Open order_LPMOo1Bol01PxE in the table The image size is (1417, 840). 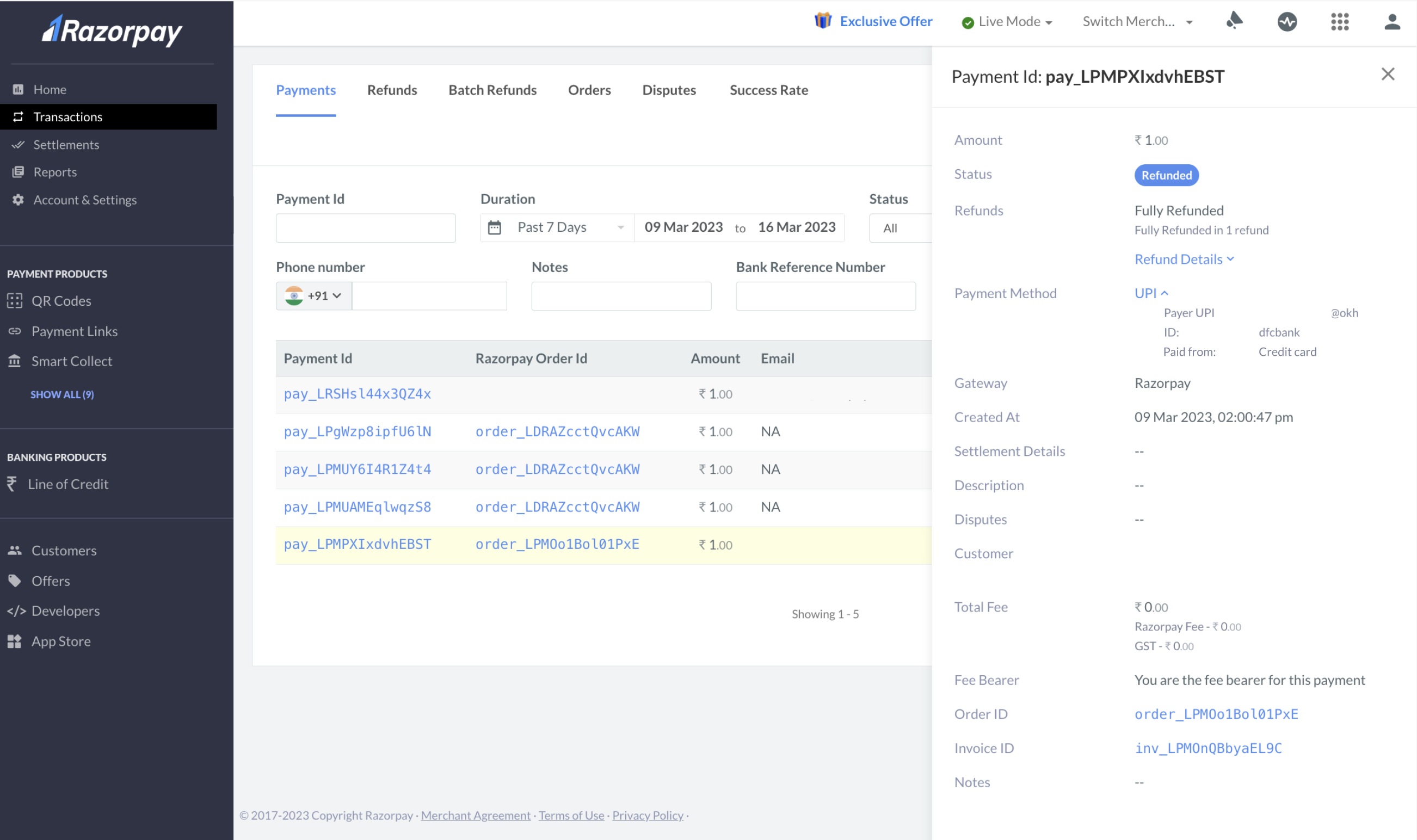557,545
